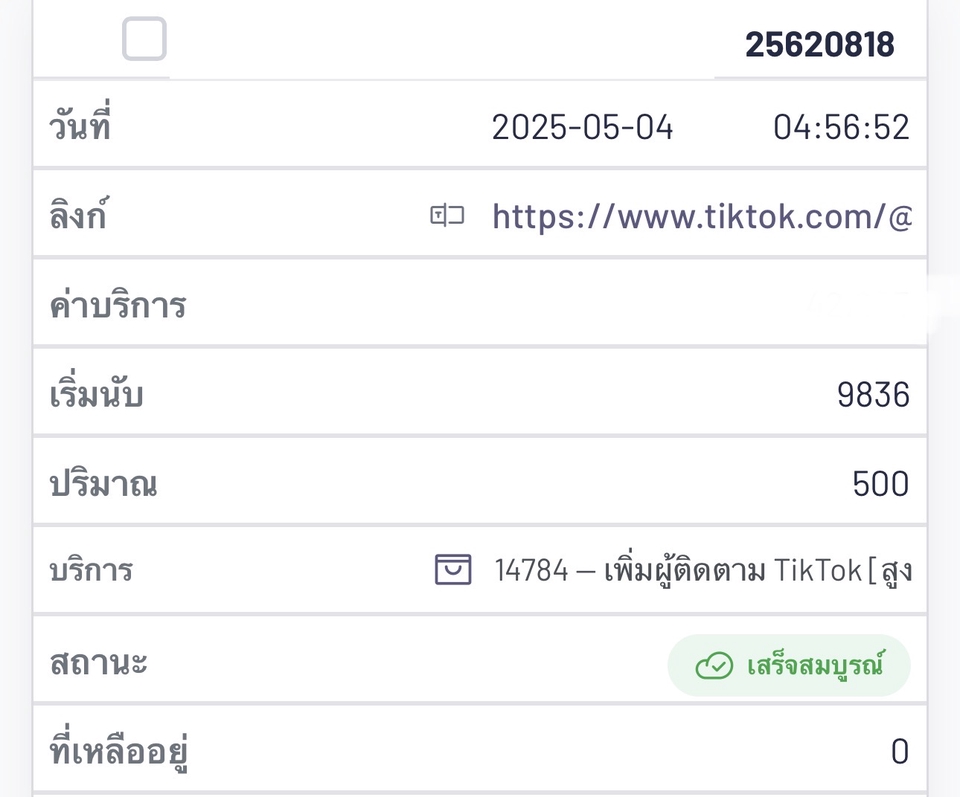Viewport: 960px width, 797px height.
Task: Click the เริ่มนับ value 9836
Action: 875,394
